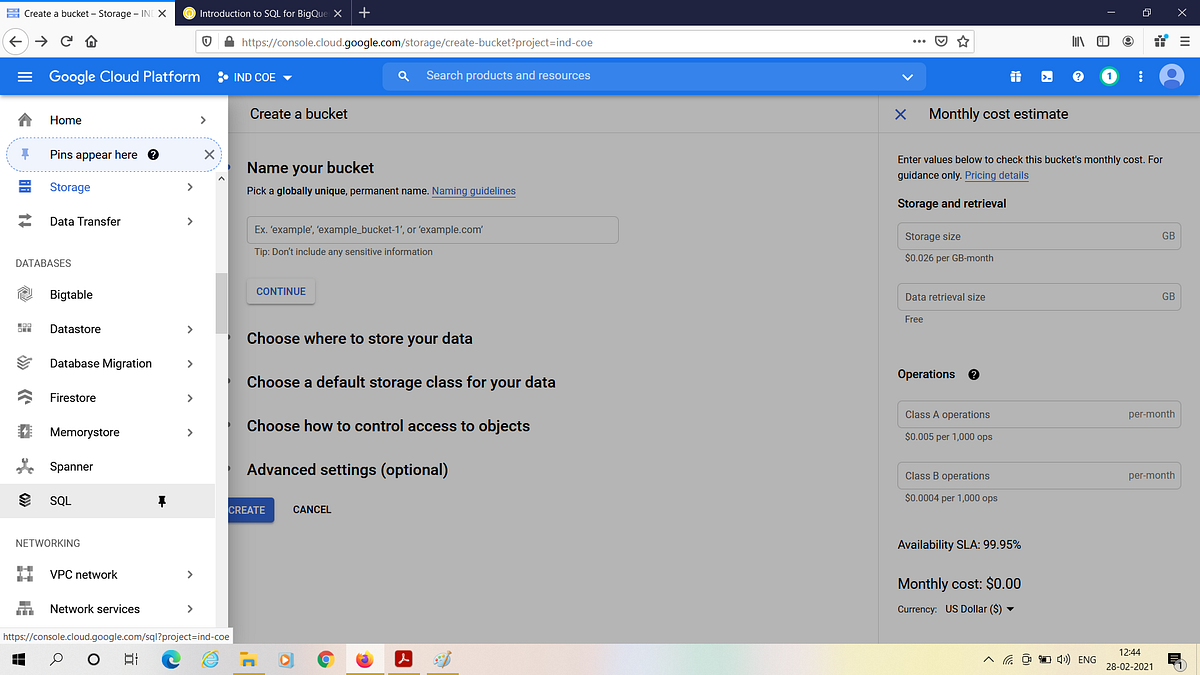Open the Naming guidelines link

coord(473,191)
